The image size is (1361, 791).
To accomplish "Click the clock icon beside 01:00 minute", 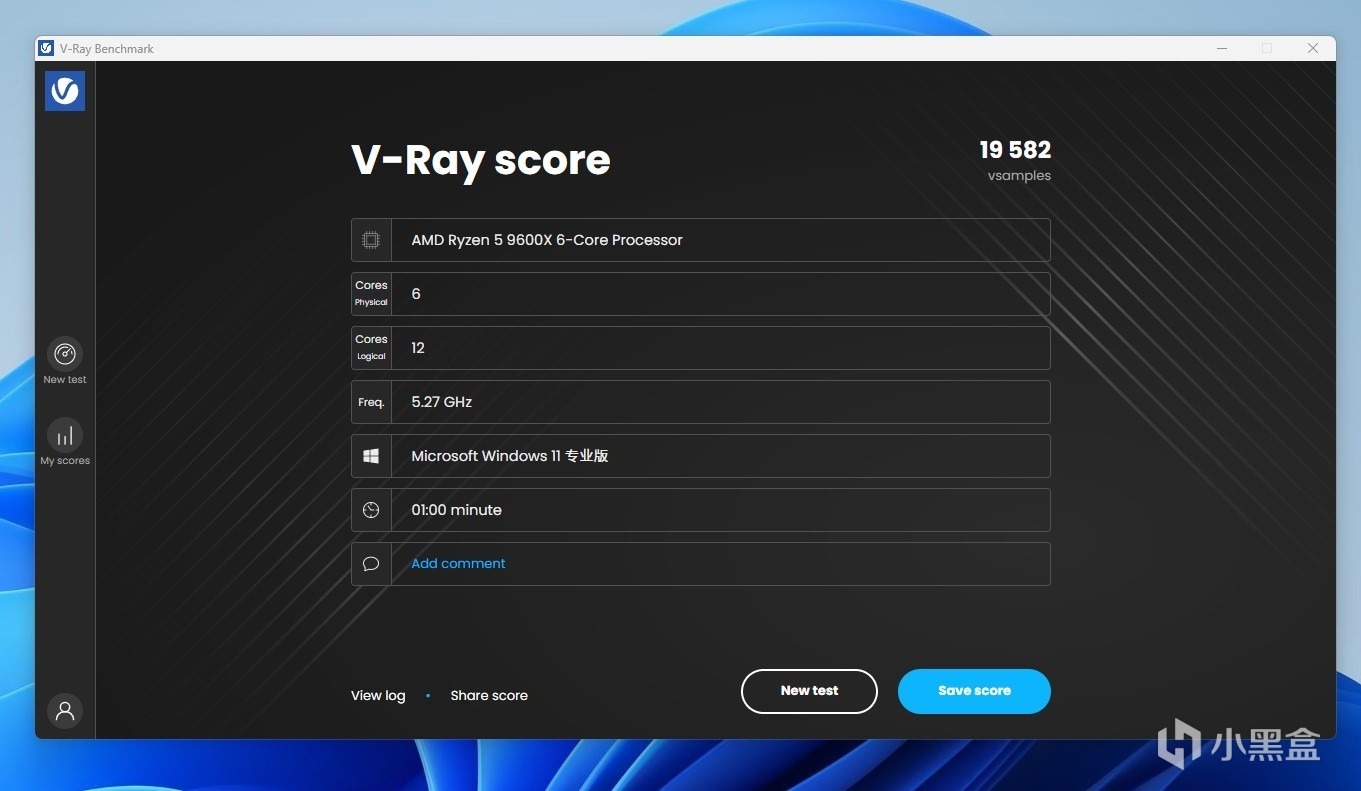I will 371,510.
